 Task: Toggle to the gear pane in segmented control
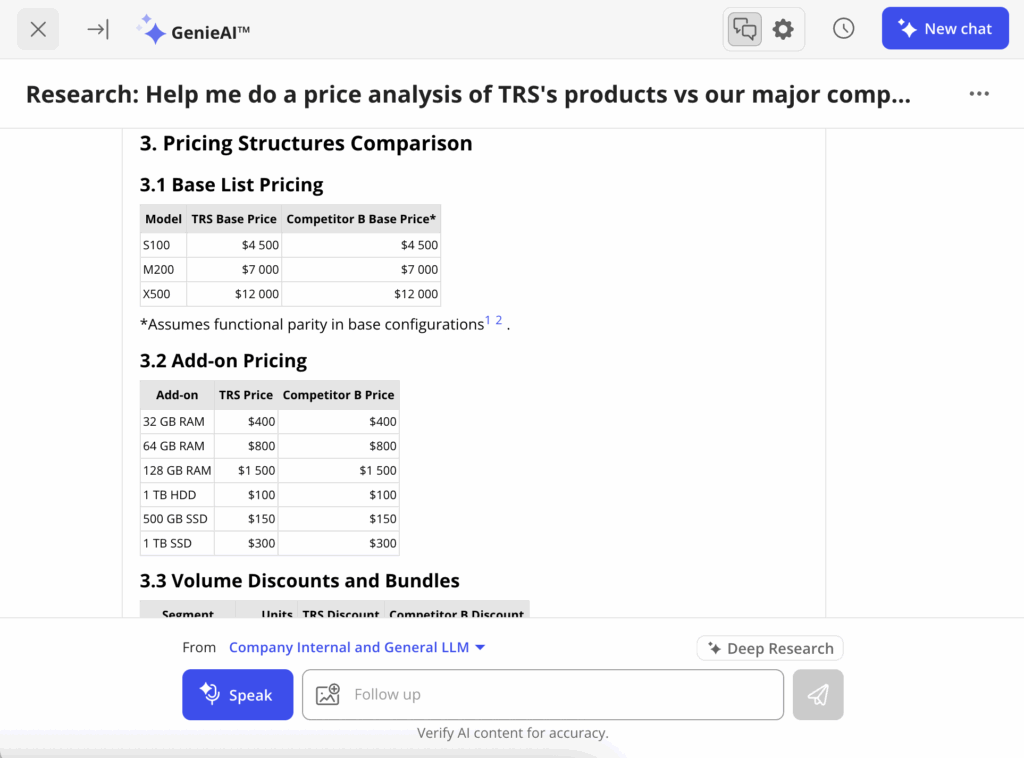coord(782,28)
